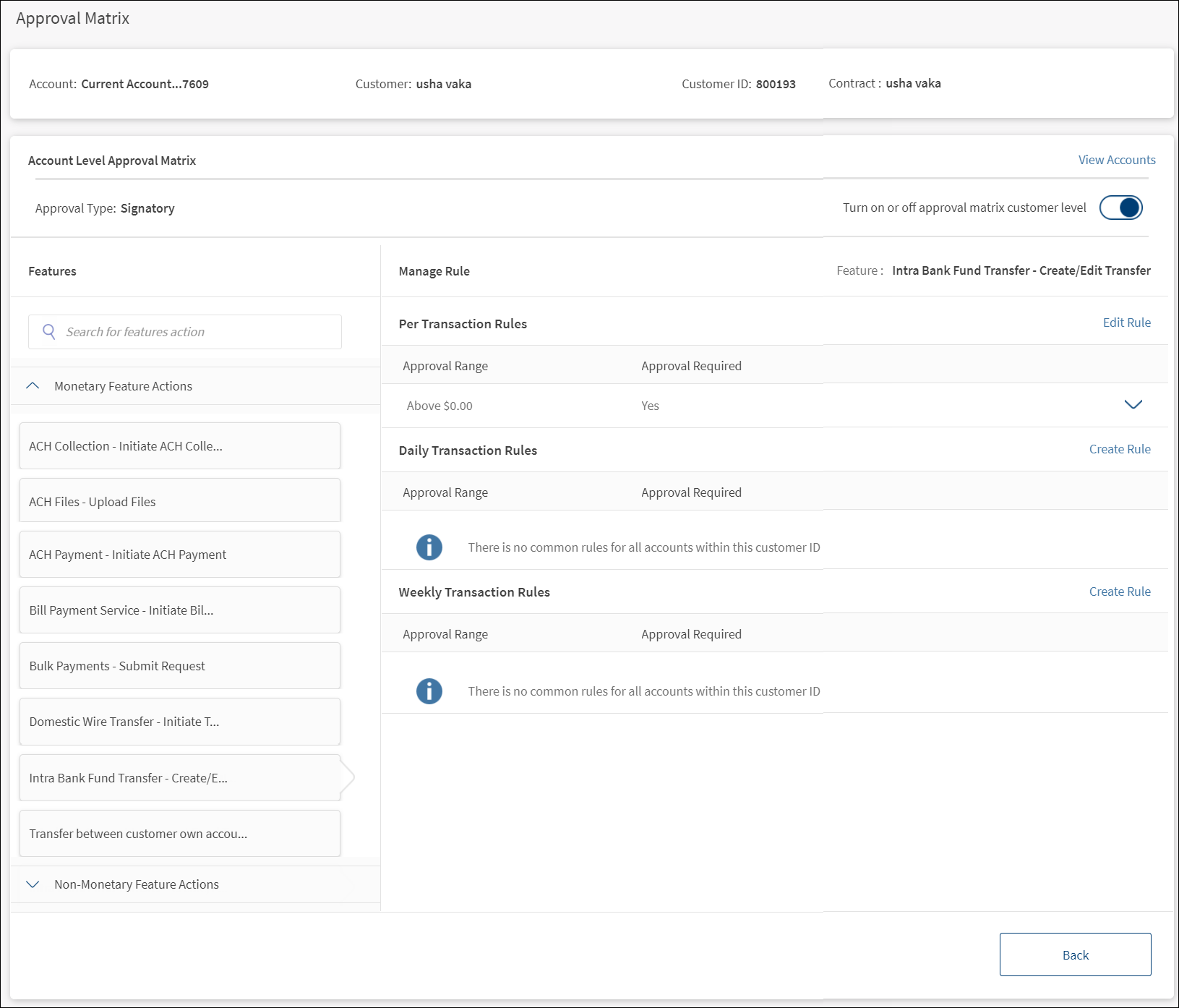The width and height of the screenshot is (1179, 1008).
Task: Click the search magnifier icon
Action: pos(49,332)
